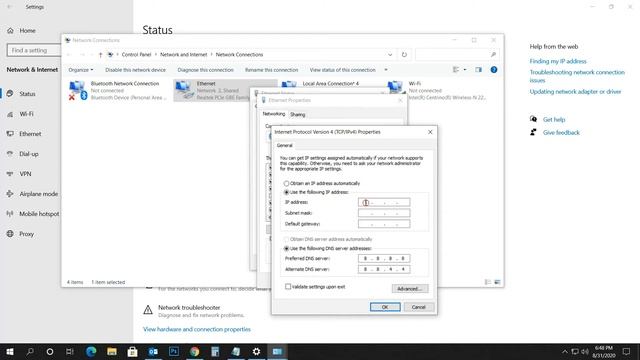Click 'Disable this network device' toolbar item
The image size is (640, 360).
(136, 70)
